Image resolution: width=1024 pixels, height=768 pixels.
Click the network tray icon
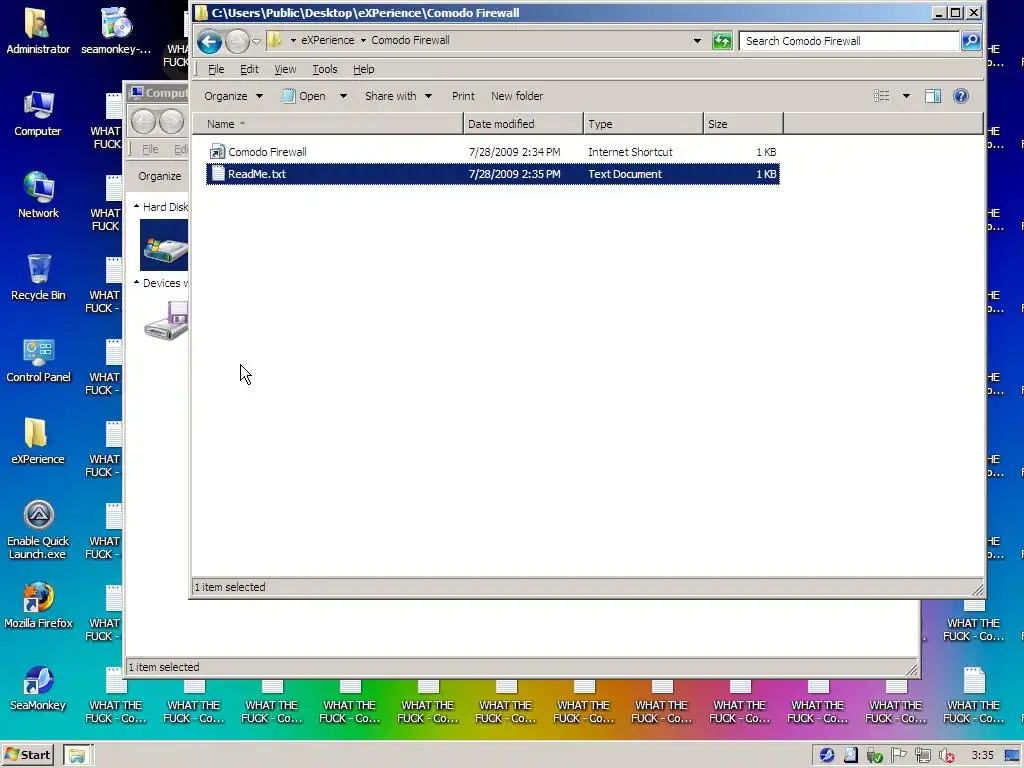tap(923, 756)
